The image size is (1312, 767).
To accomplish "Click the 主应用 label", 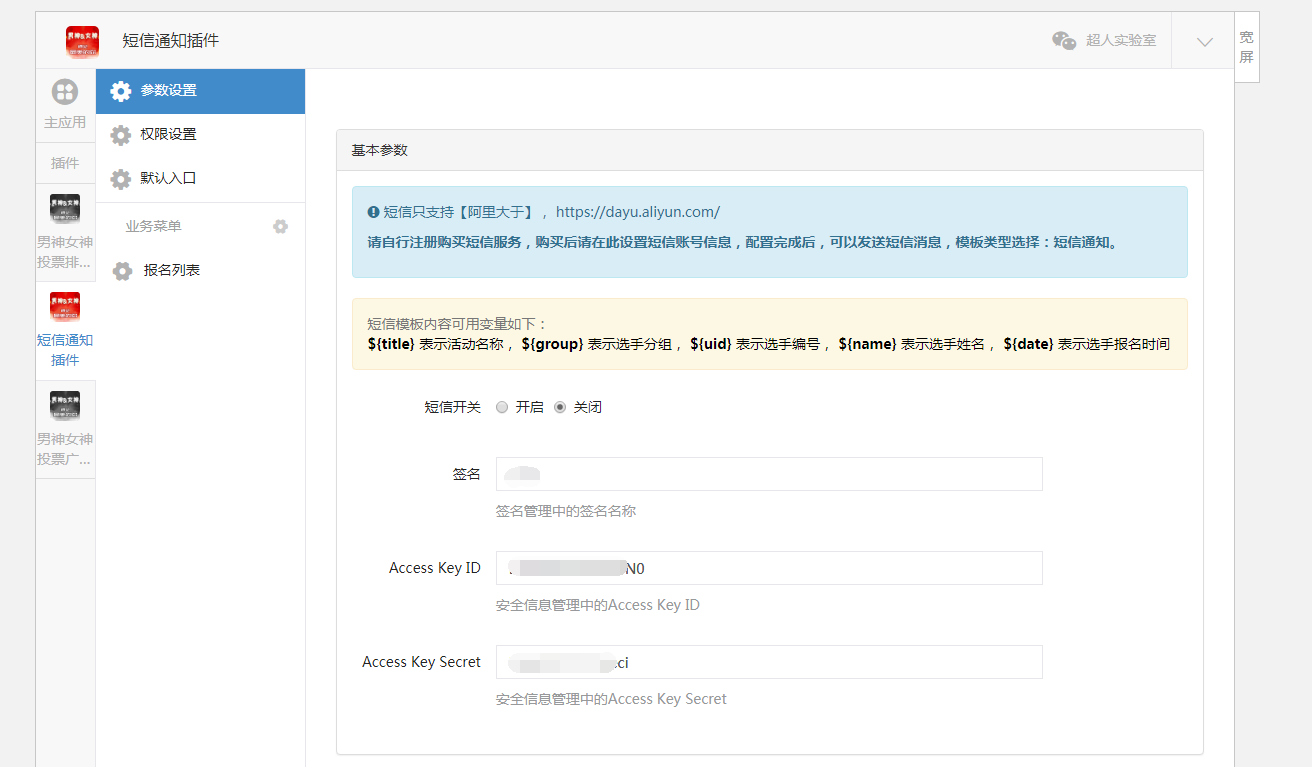I will coord(65,123).
